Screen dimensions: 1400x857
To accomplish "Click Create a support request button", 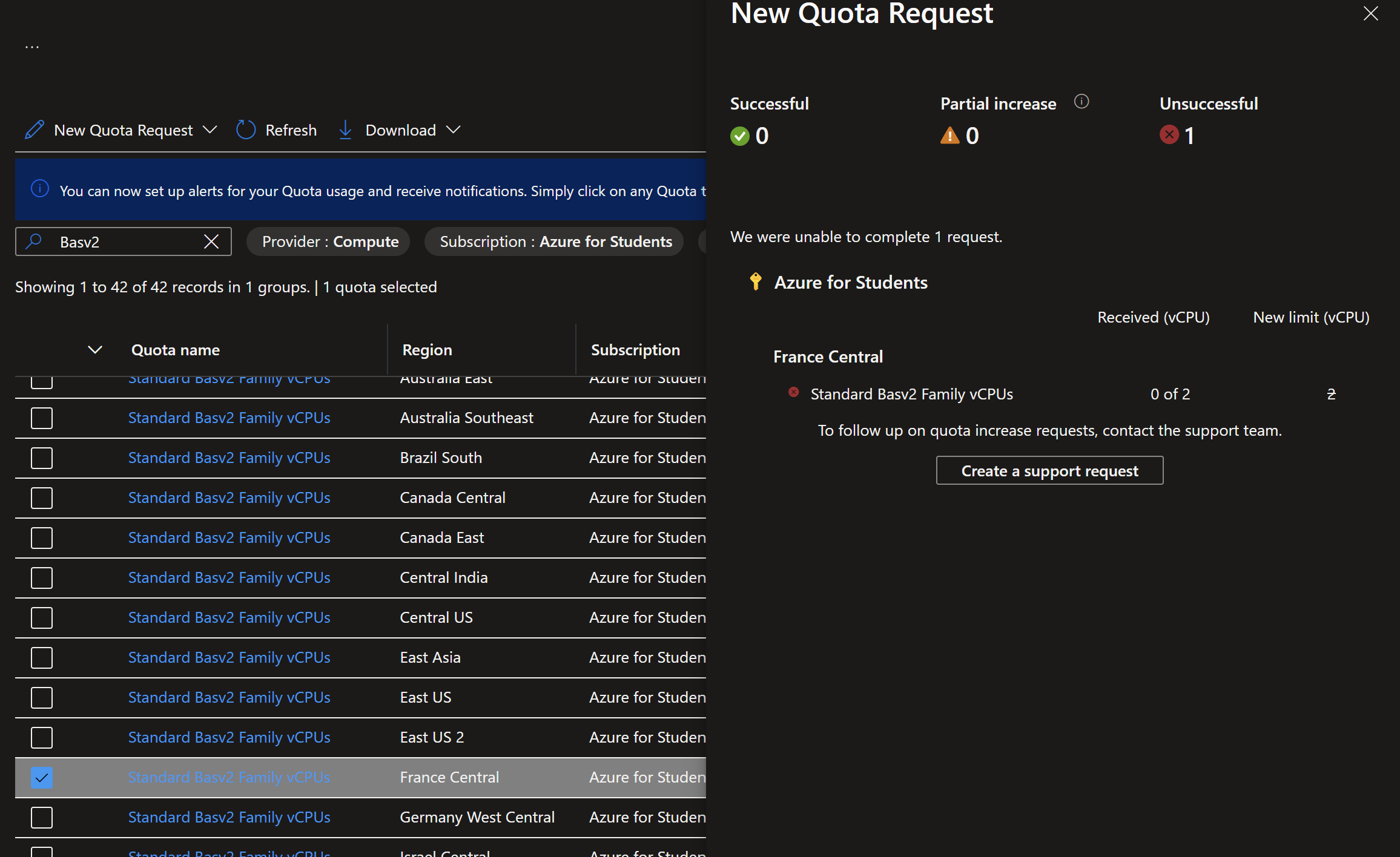I will (1049, 470).
